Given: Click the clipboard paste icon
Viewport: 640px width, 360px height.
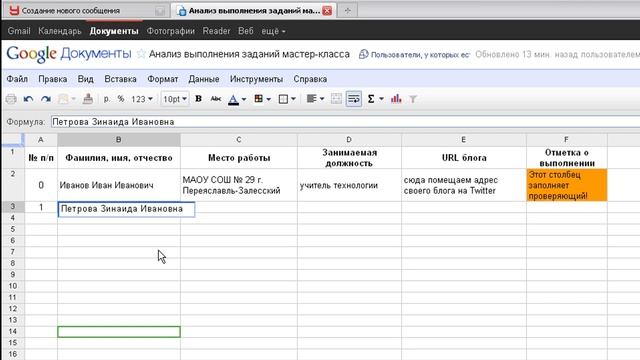Looking at the screenshot, I should (x=63, y=99).
